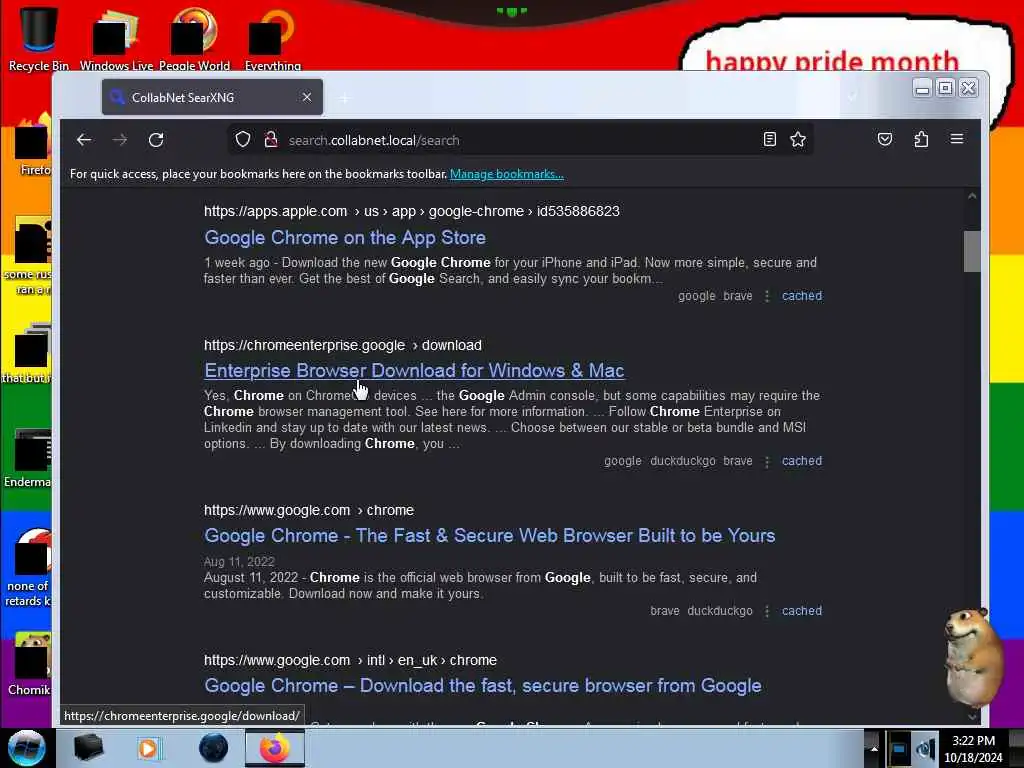This screenshot has height=768, width=1024.
Task: Open cached copy of App Store result
Action: click(x=802, y=296)
